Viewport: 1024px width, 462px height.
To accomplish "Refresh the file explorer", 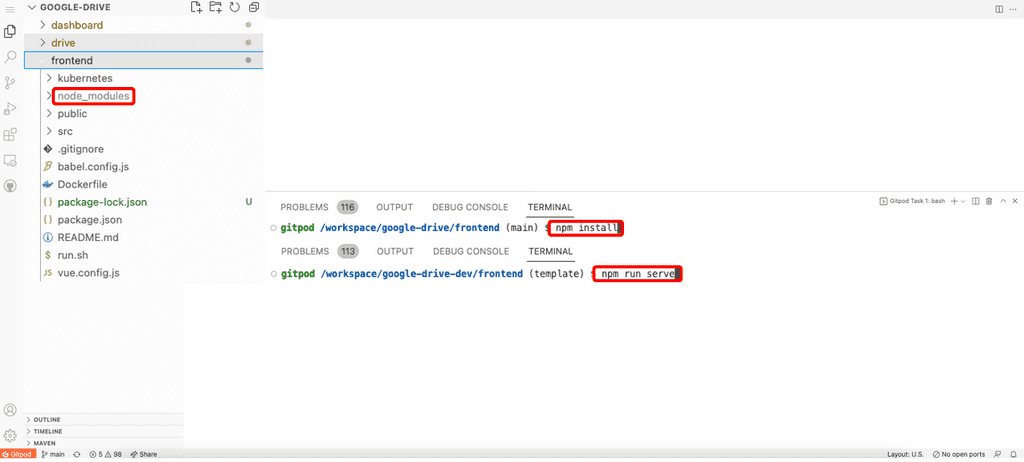I will click(234, 7).
